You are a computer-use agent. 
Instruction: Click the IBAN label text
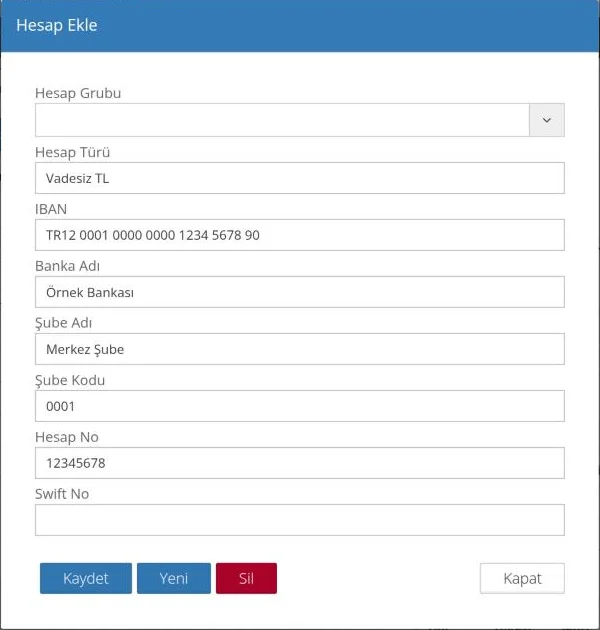point(51,209)
